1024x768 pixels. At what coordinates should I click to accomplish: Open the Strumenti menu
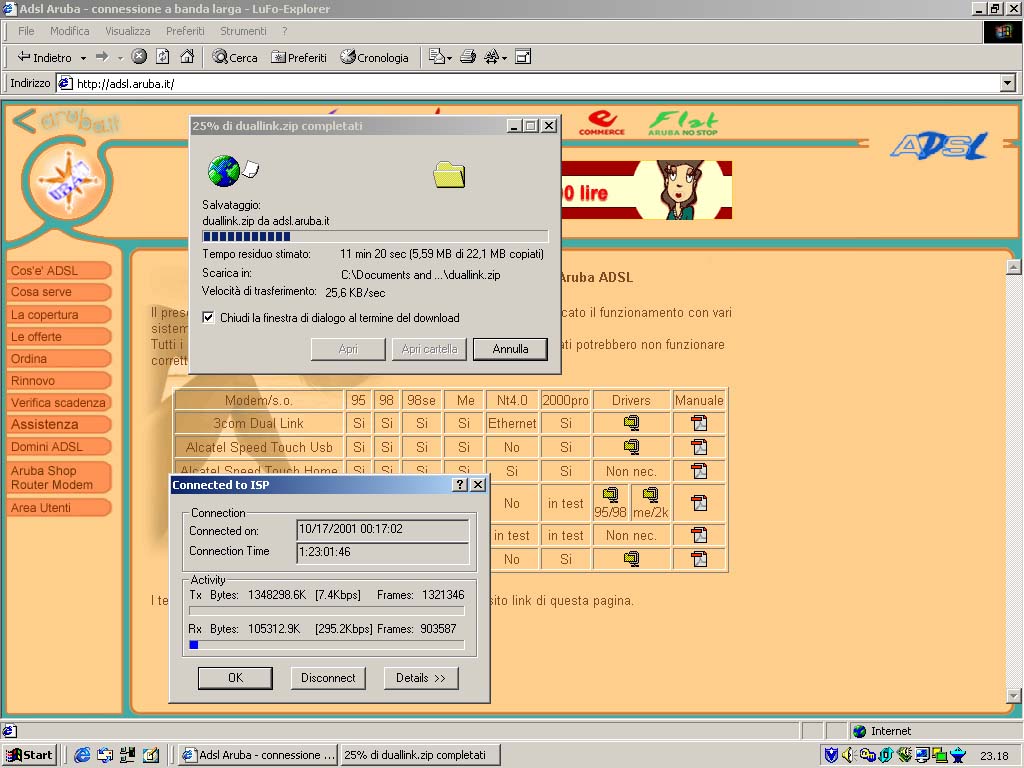pos(243,31)
